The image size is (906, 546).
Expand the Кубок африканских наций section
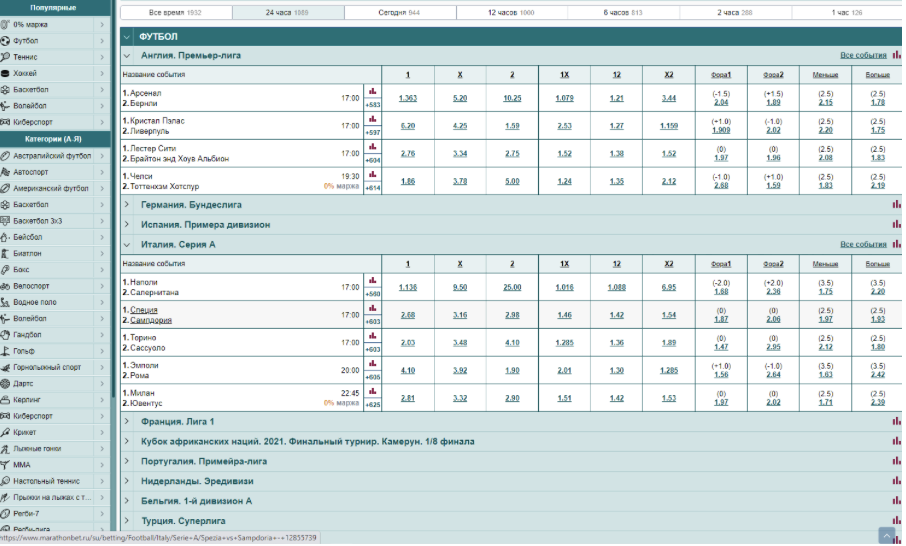(x=127, y=441)
